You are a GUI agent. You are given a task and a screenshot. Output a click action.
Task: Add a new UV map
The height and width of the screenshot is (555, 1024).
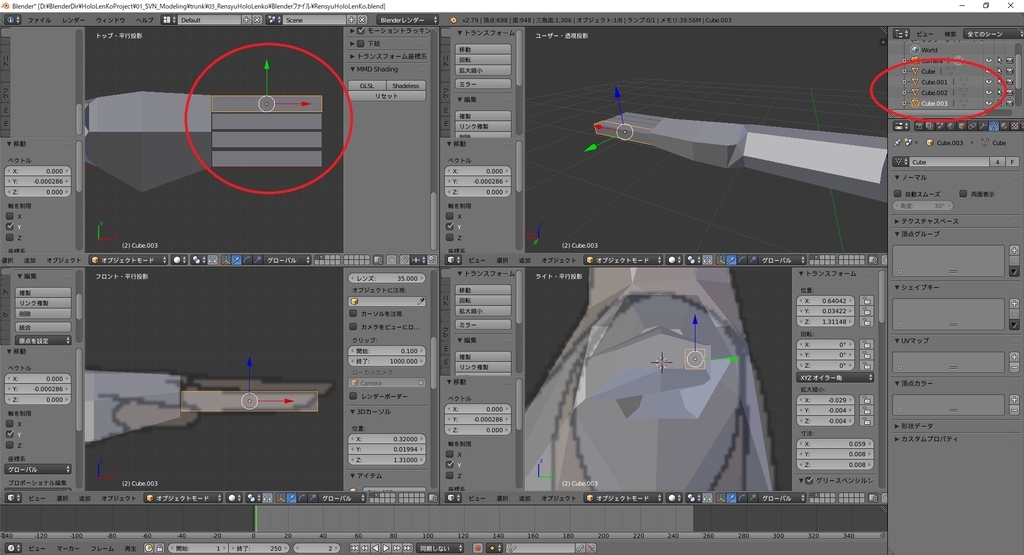[1014, 357]
